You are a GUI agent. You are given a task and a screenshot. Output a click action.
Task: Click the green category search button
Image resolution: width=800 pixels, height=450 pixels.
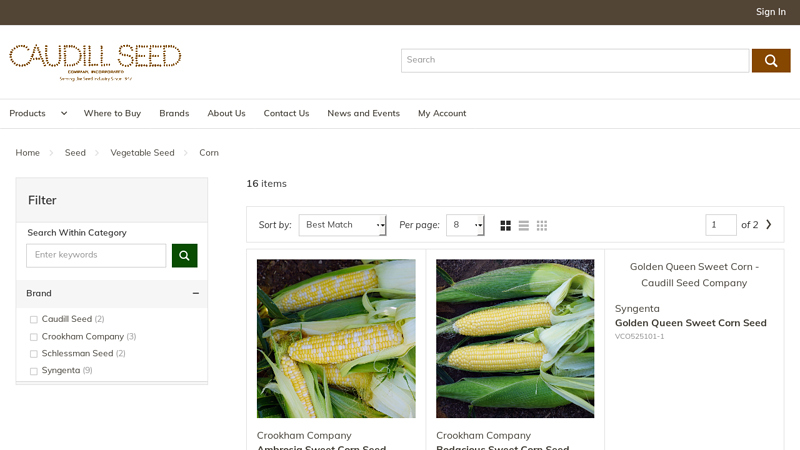(x=185, y=256)
